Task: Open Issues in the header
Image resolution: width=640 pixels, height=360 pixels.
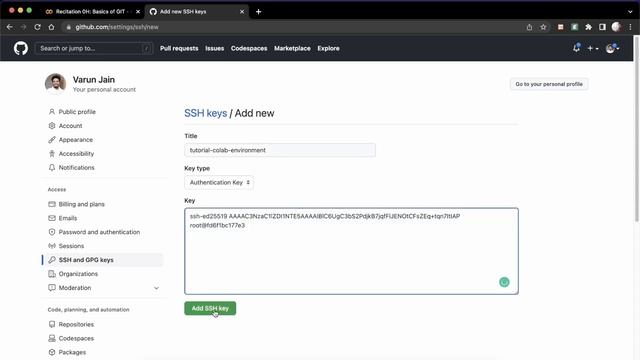Action: [x=214, y=48]
